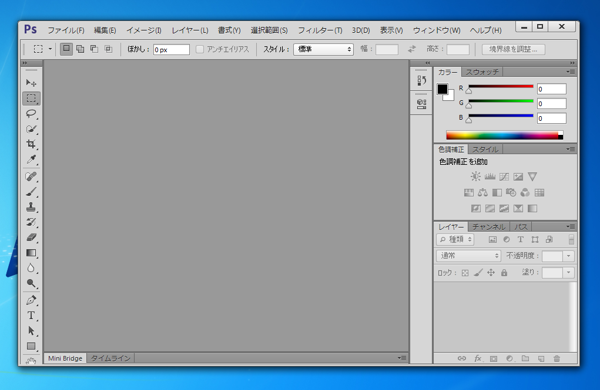Viewport: 600px width, 390px height.
Task: Open the 色調補正 panel flyout menu
Action: click(x=571, y=149)
